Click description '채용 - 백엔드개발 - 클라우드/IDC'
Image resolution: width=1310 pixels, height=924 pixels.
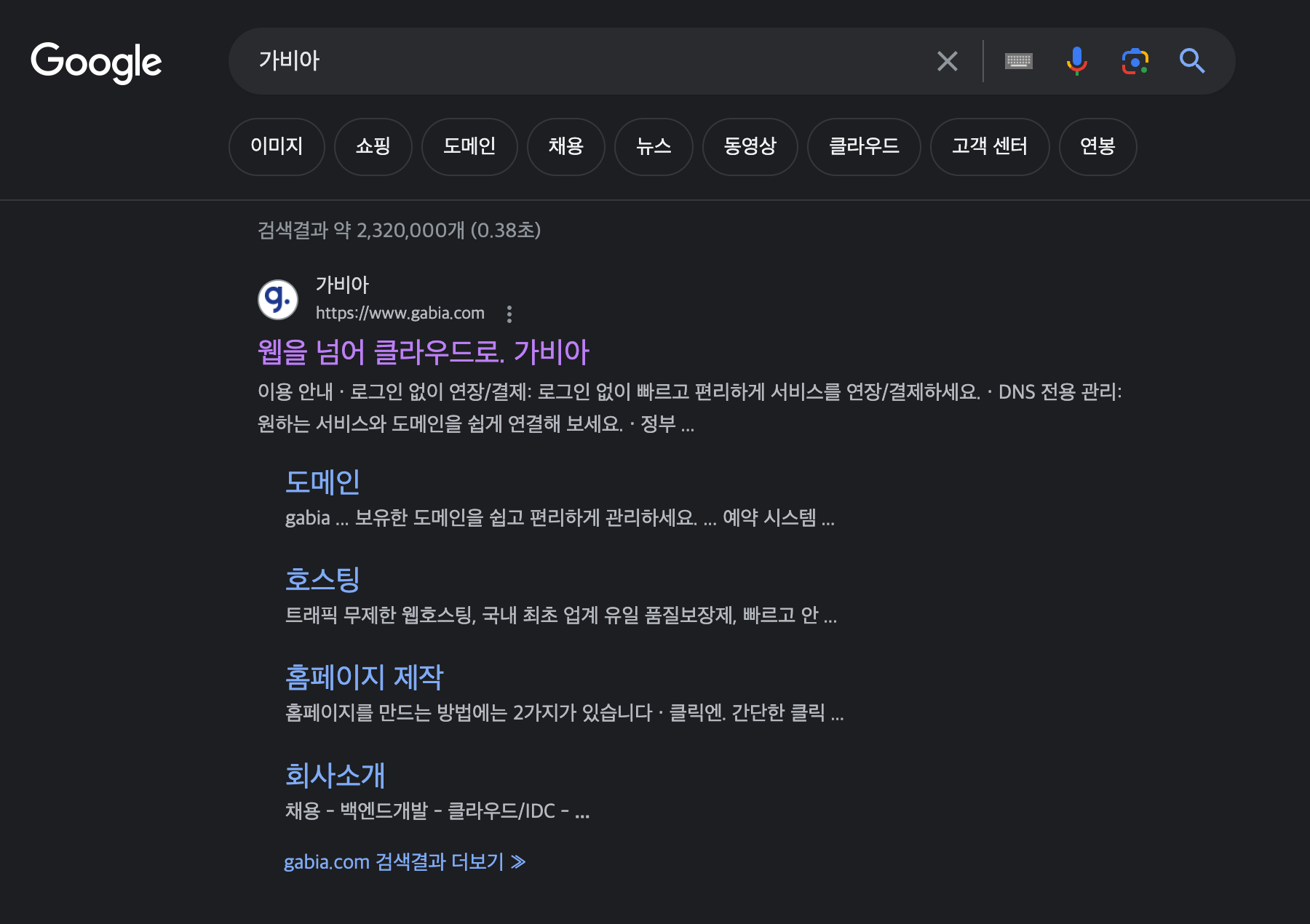coord(437,811)
